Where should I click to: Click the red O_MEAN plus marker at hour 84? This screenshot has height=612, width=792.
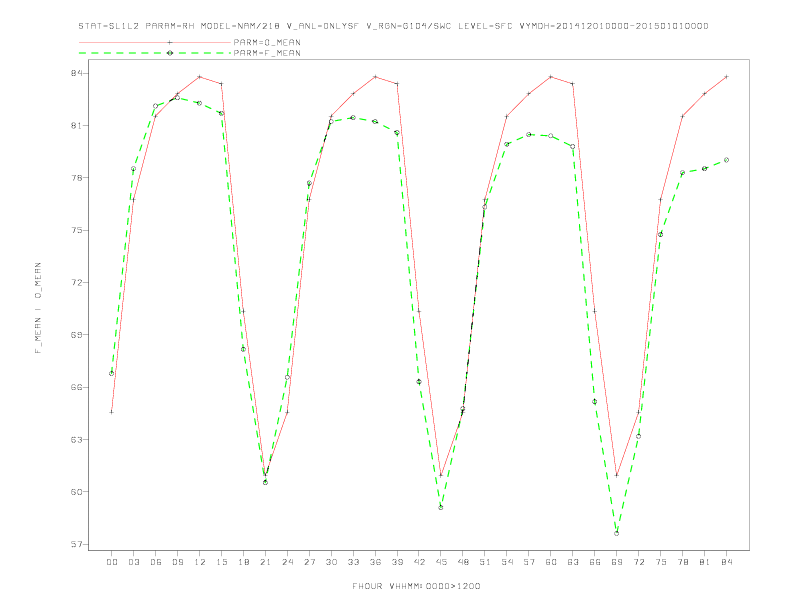[x=727, y=77]
